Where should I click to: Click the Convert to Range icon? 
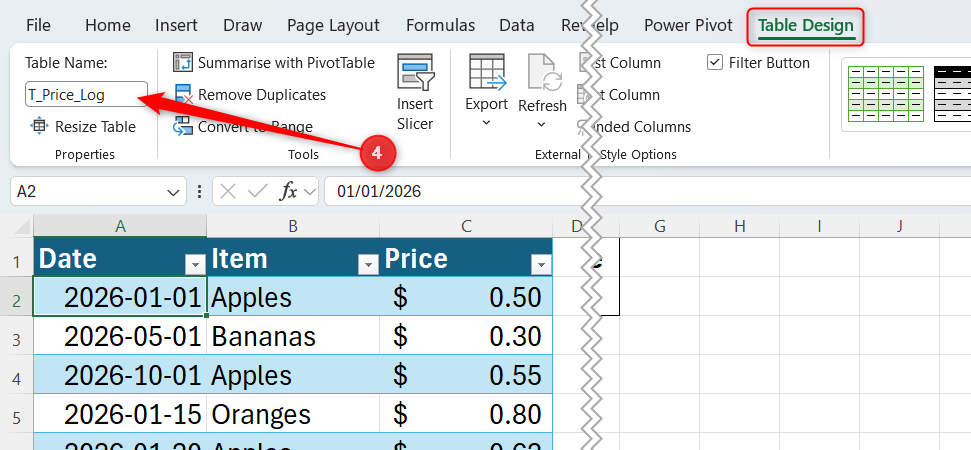click(183, 126)
